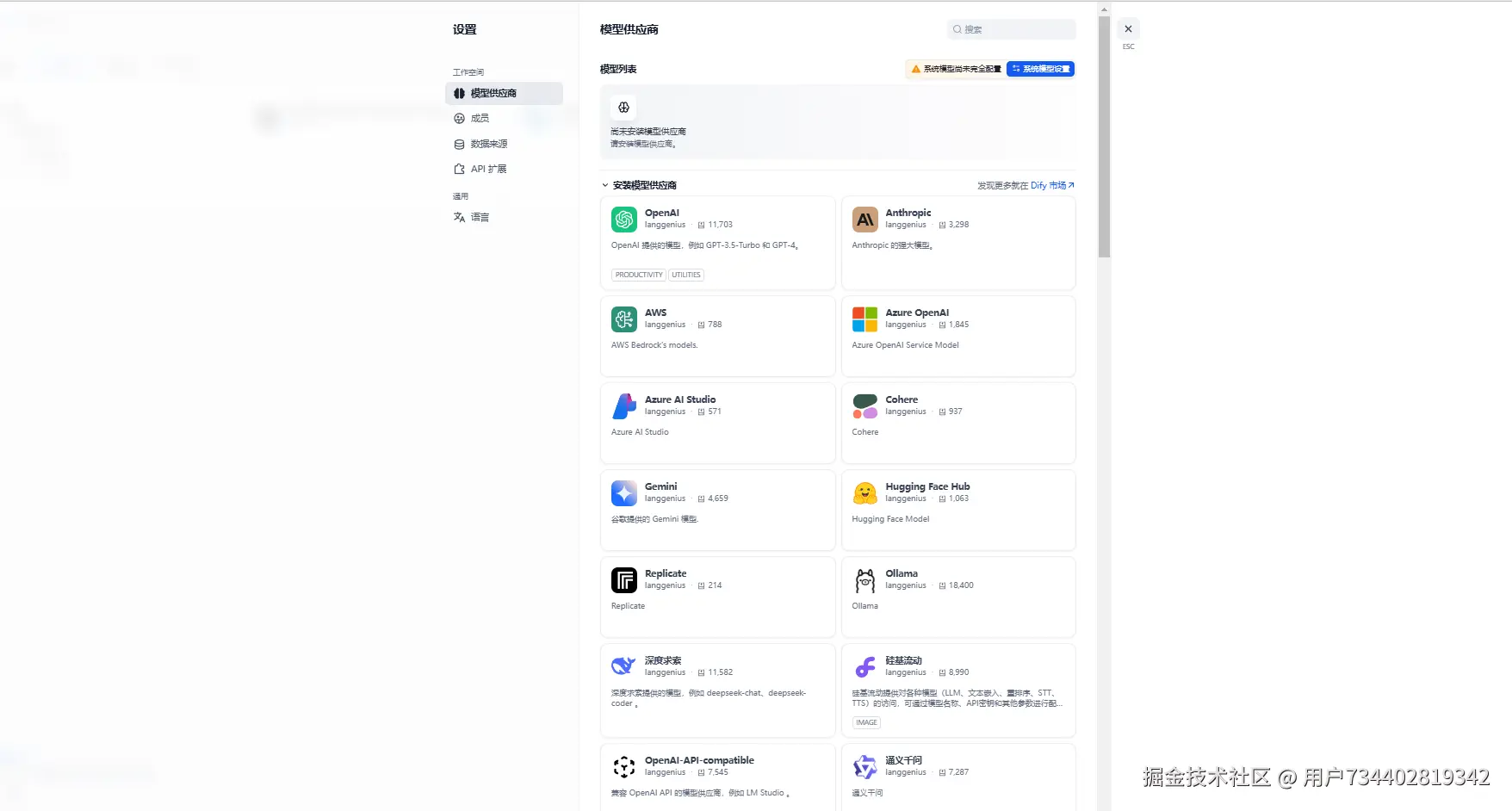The width and height of the screenshot is (1512, 811).
Task: Click the Hugging Face Hub emoji icon
Action: pyautogui.click(x=864, y=493)
